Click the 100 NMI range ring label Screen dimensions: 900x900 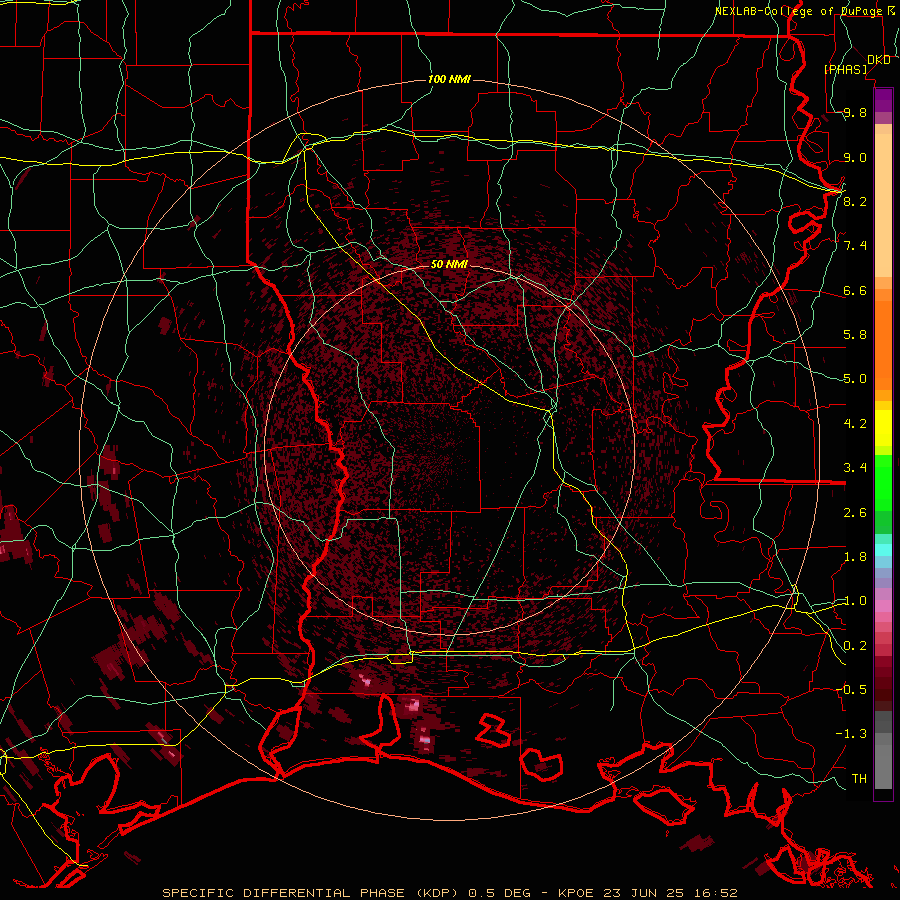(x=449, y=79)
